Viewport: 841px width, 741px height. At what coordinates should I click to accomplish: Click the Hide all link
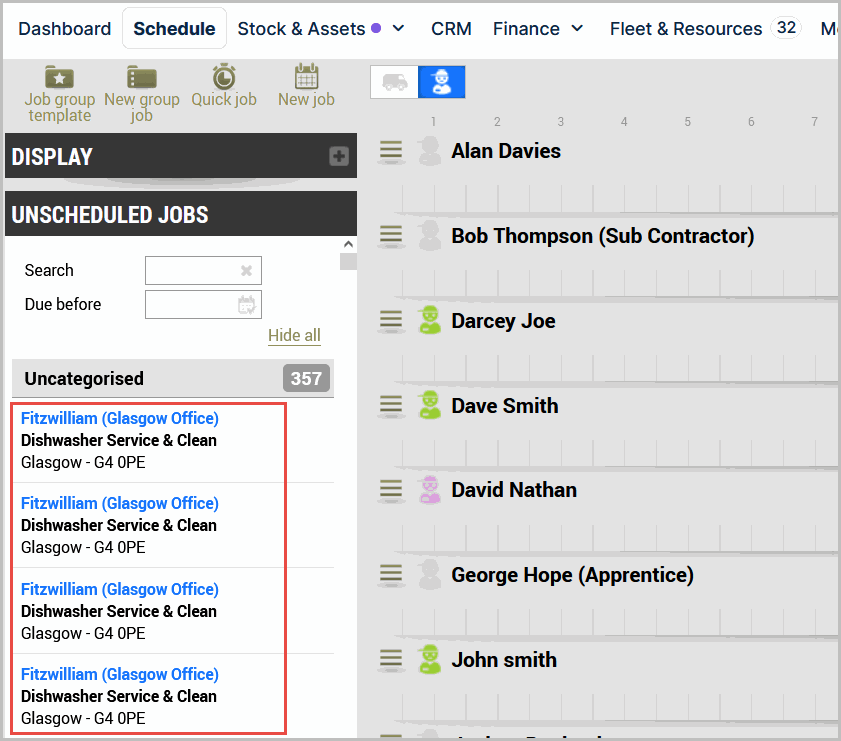tap(294, 335)
